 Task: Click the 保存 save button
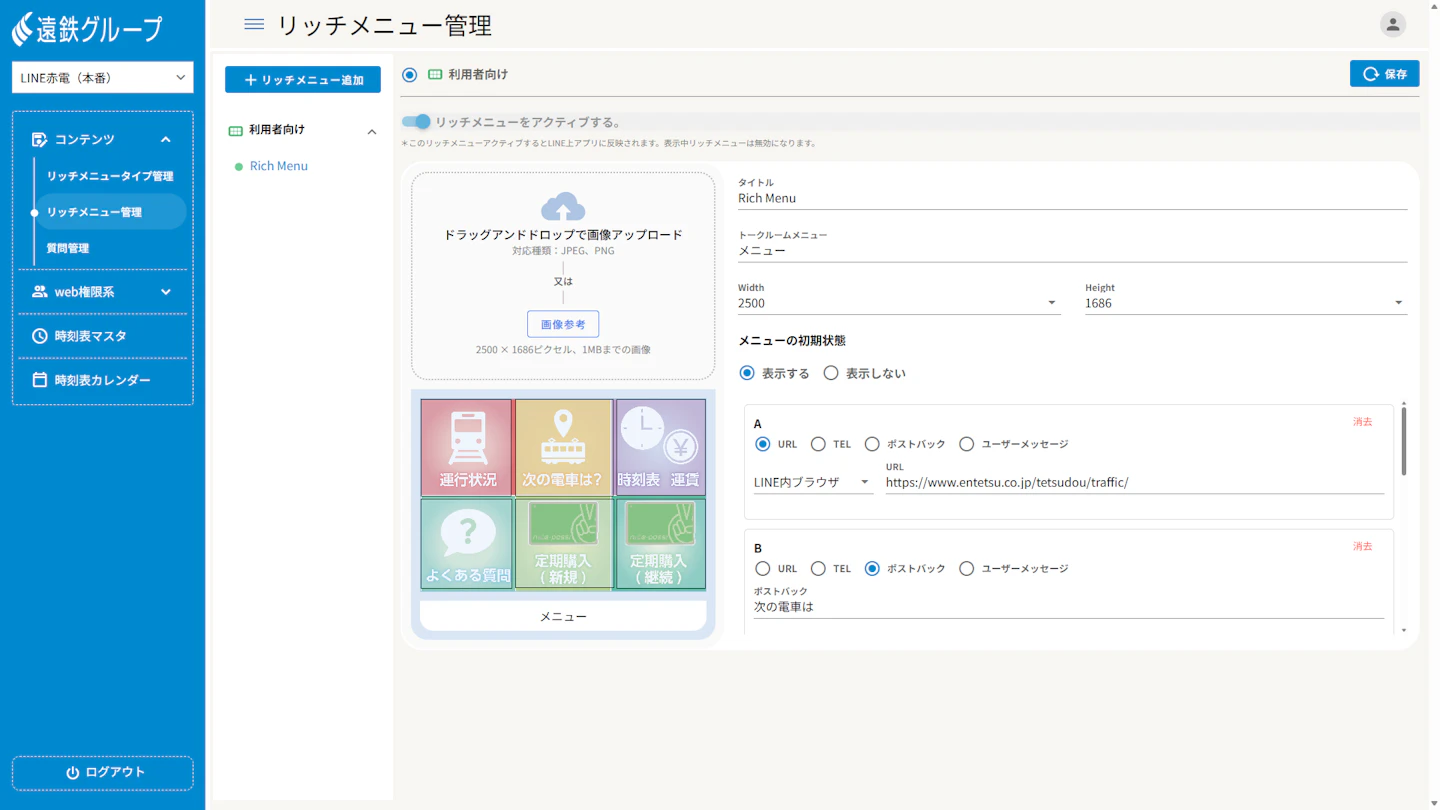pyautogui.click(x=1384, y=74)
